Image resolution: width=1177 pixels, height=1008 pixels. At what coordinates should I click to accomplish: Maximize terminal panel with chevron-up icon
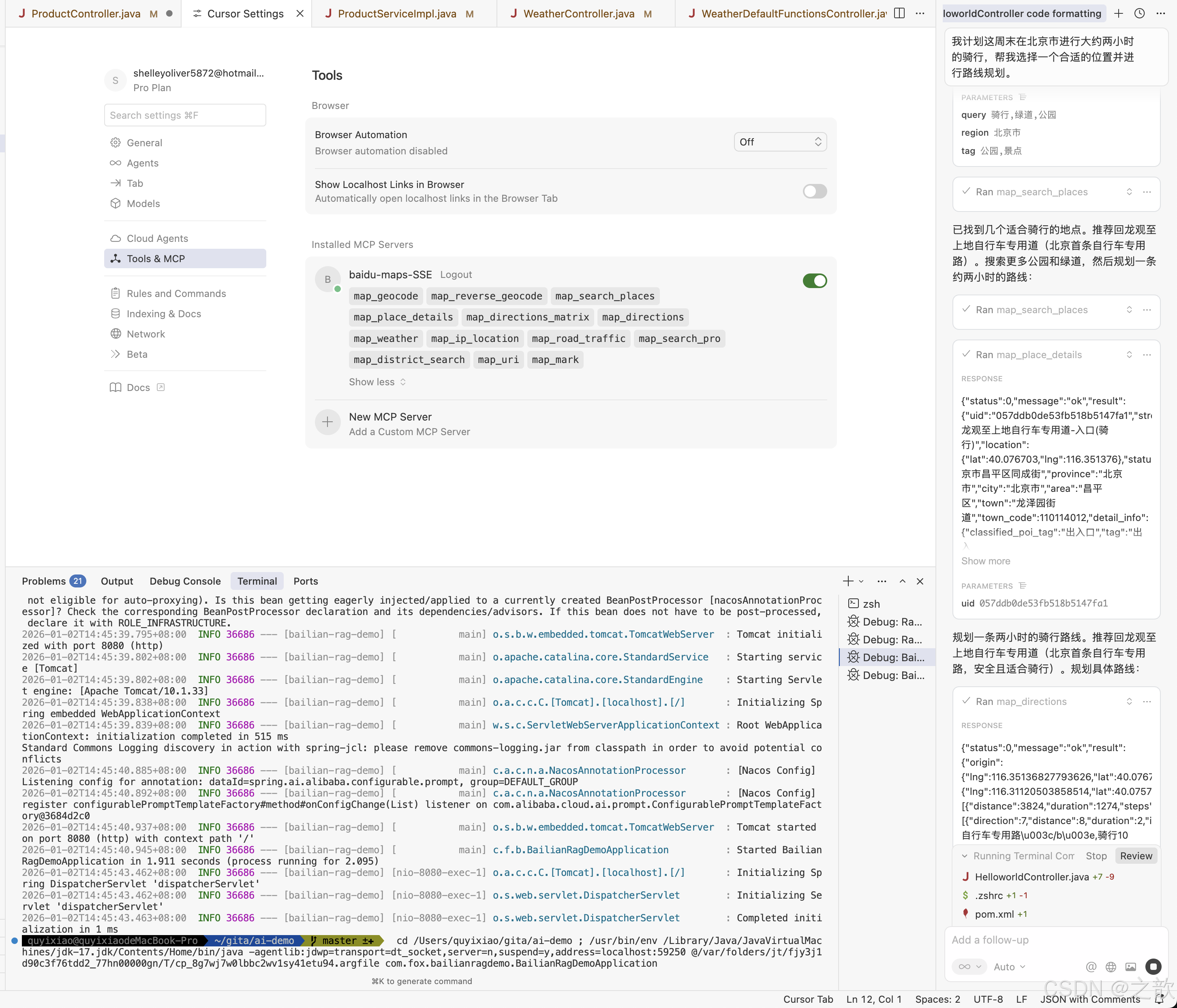902,581
